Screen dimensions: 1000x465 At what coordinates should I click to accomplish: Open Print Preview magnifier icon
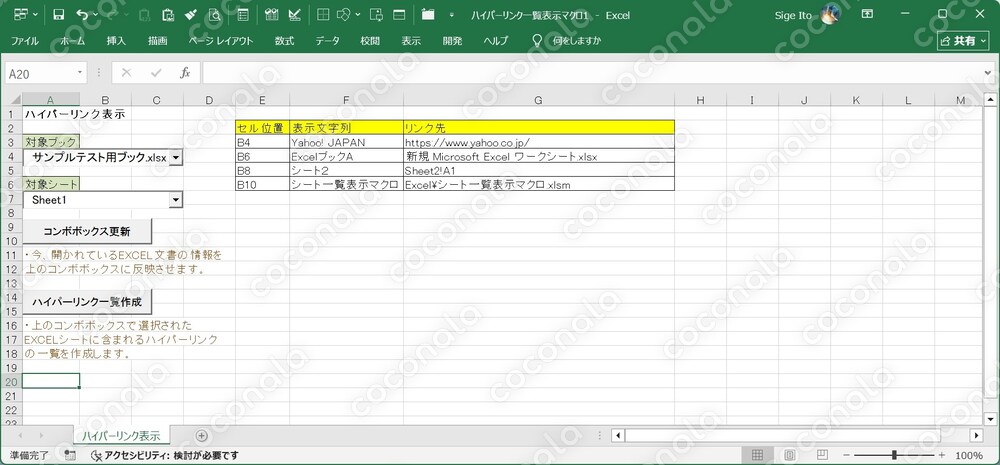coord(215,15)
